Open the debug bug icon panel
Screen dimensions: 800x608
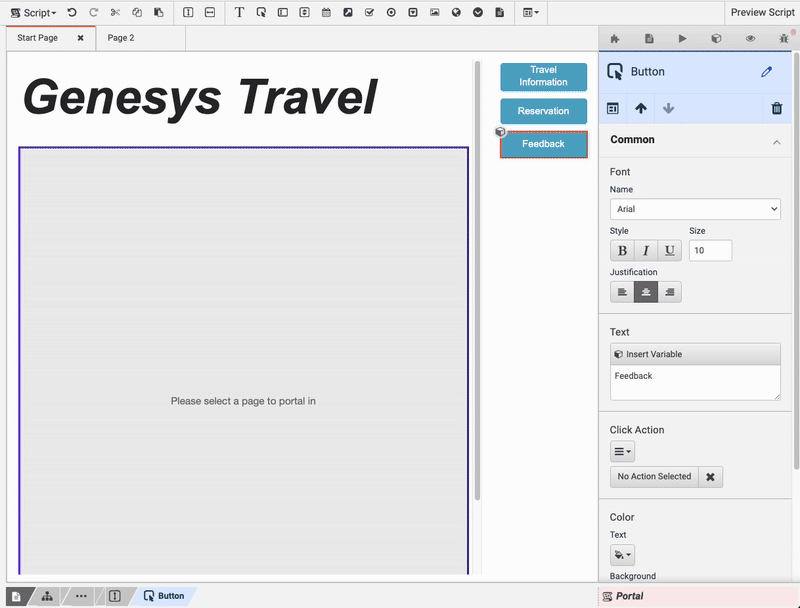(784, 39)
